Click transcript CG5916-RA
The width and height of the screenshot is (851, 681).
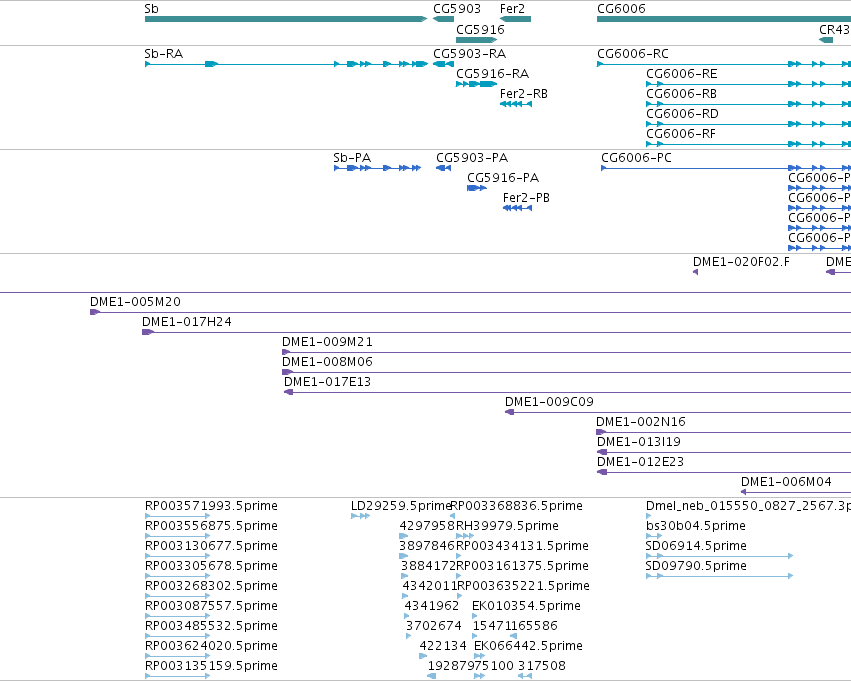tap(477, 84)
